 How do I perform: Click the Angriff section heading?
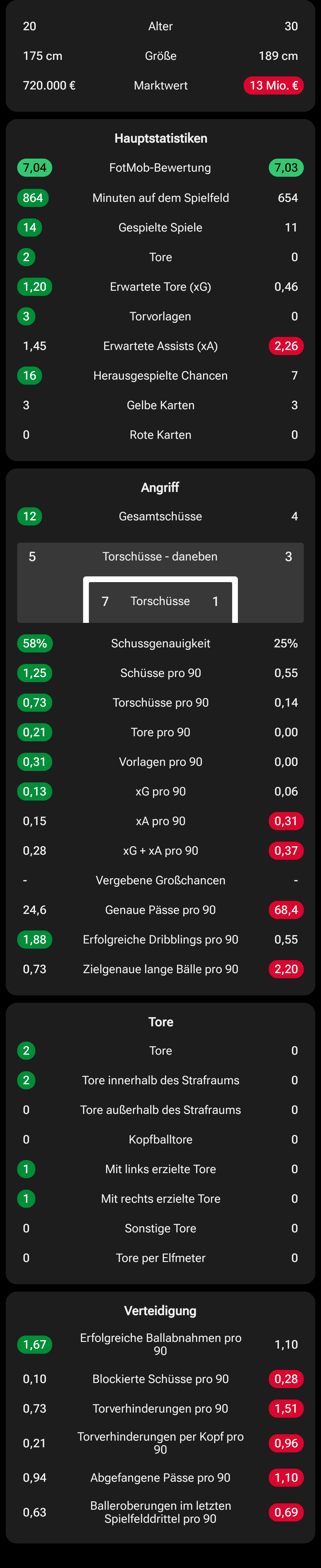tap(160, 487)
